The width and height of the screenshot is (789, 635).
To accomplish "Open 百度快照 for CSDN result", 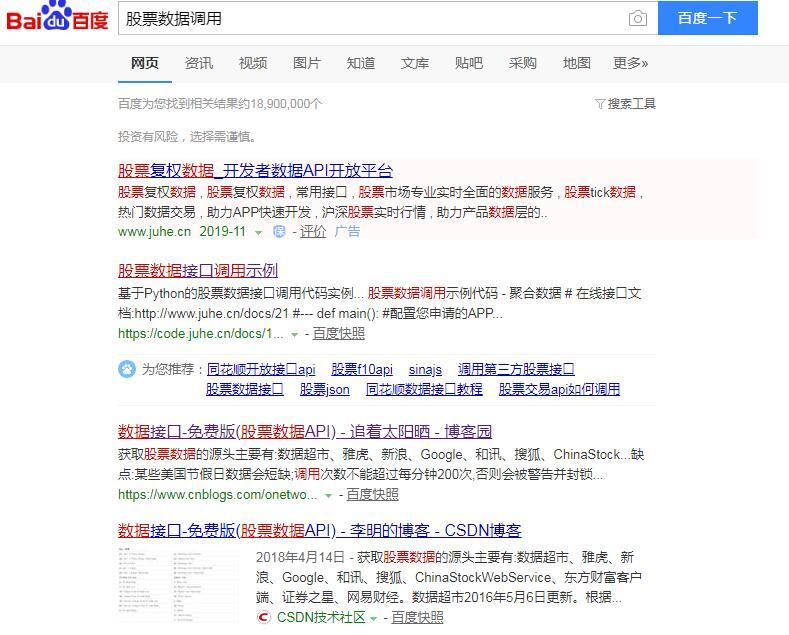I will pos(417,617).
